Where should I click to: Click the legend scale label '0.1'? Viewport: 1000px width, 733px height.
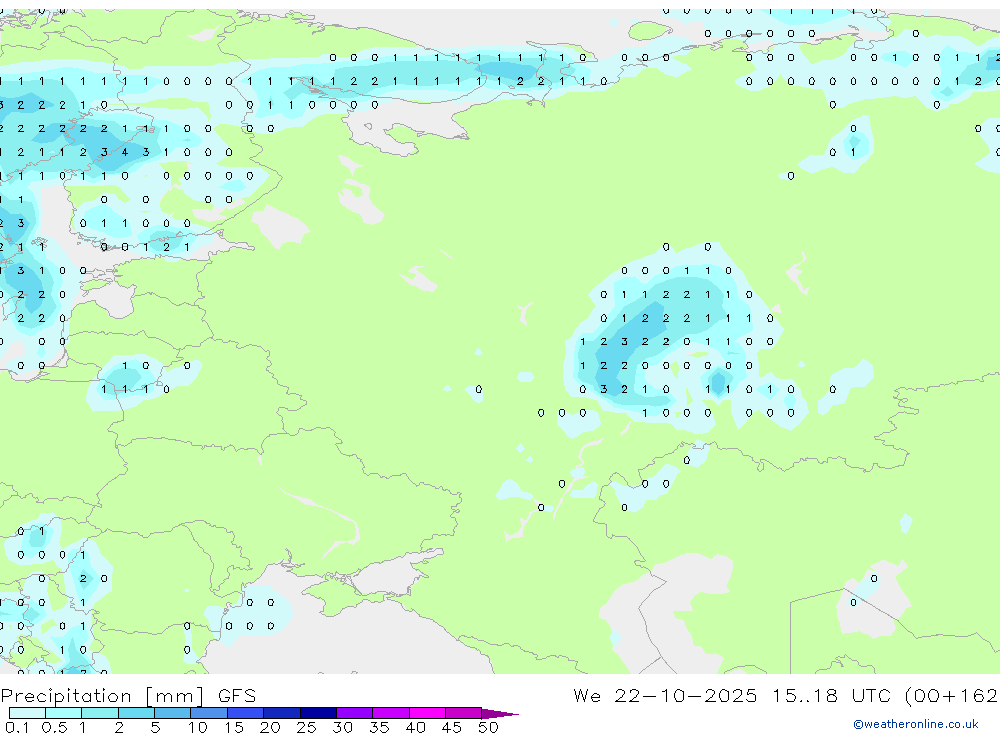tap(17, 727)
